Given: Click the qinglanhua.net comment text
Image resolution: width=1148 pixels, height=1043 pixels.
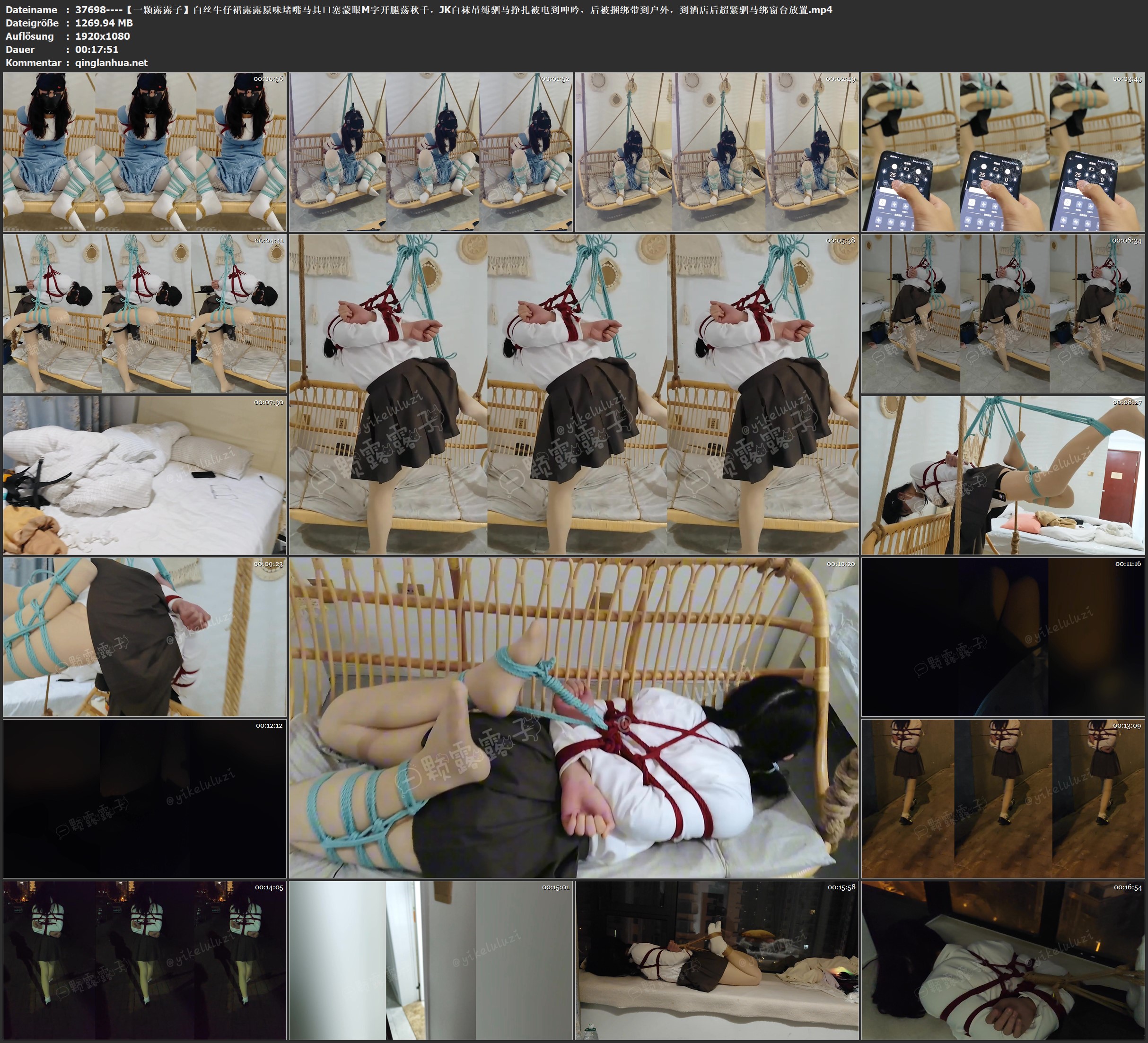Looking at the screenshot, I should point(111,62).
